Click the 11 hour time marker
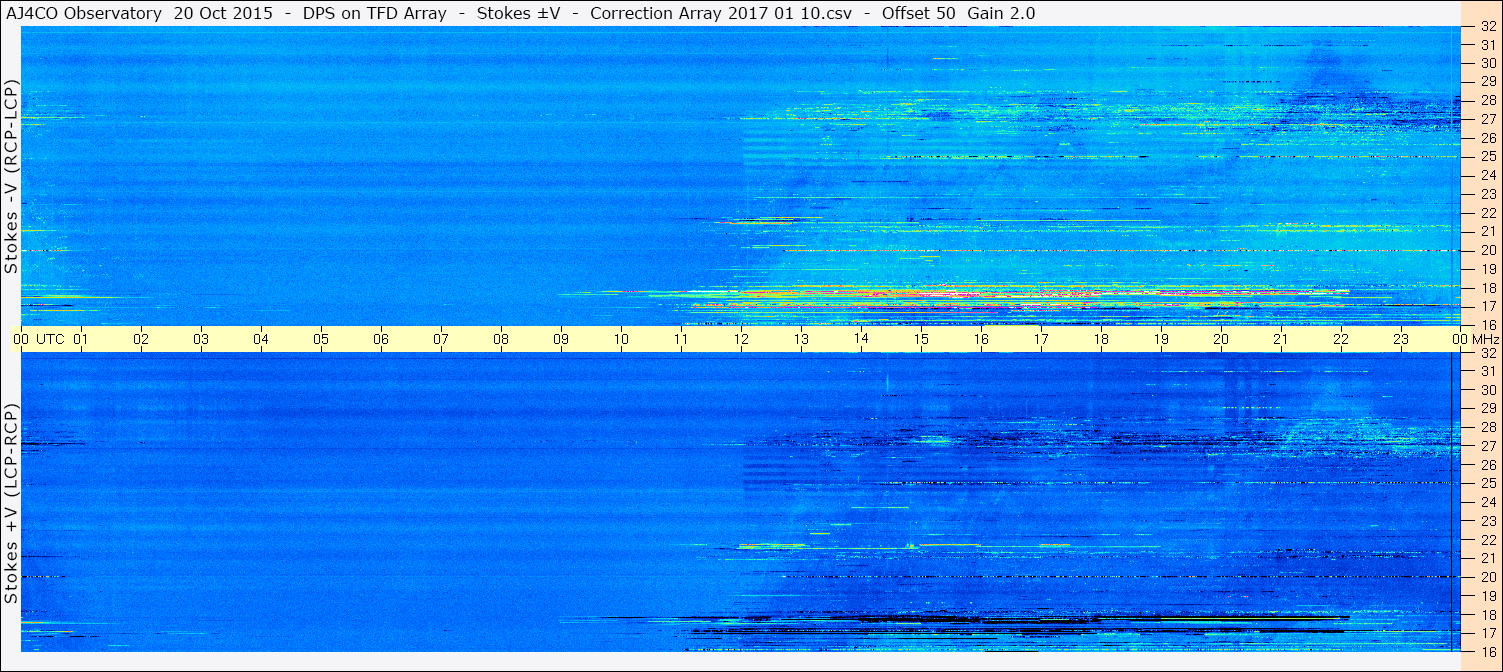 click(x=681, y=339)
